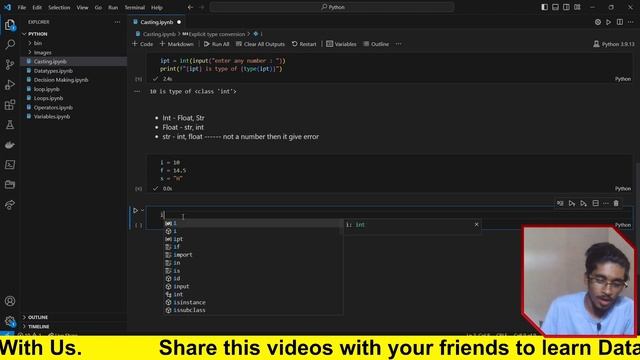Screen dimensions: 640x360
Task: Open the Extensions view
Action: (10, 104)
